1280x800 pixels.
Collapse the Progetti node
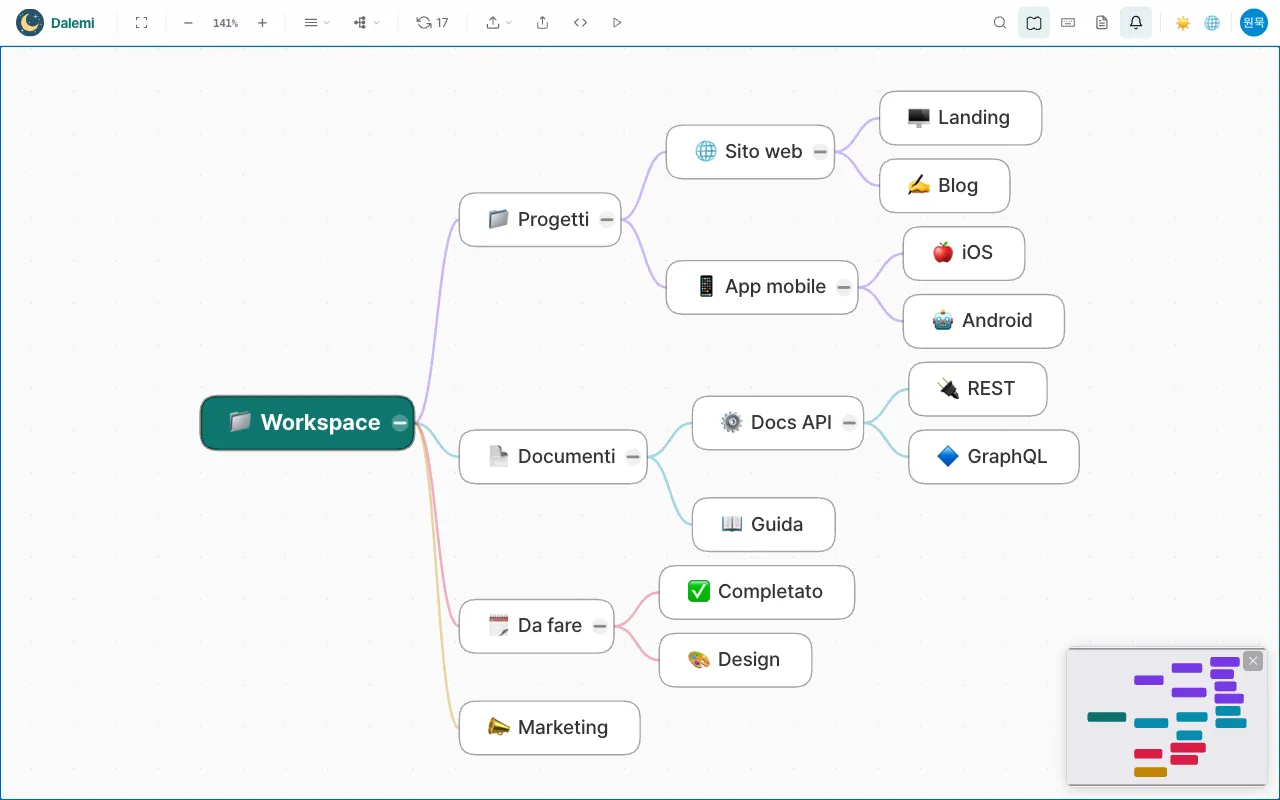[x=607, y=220]
